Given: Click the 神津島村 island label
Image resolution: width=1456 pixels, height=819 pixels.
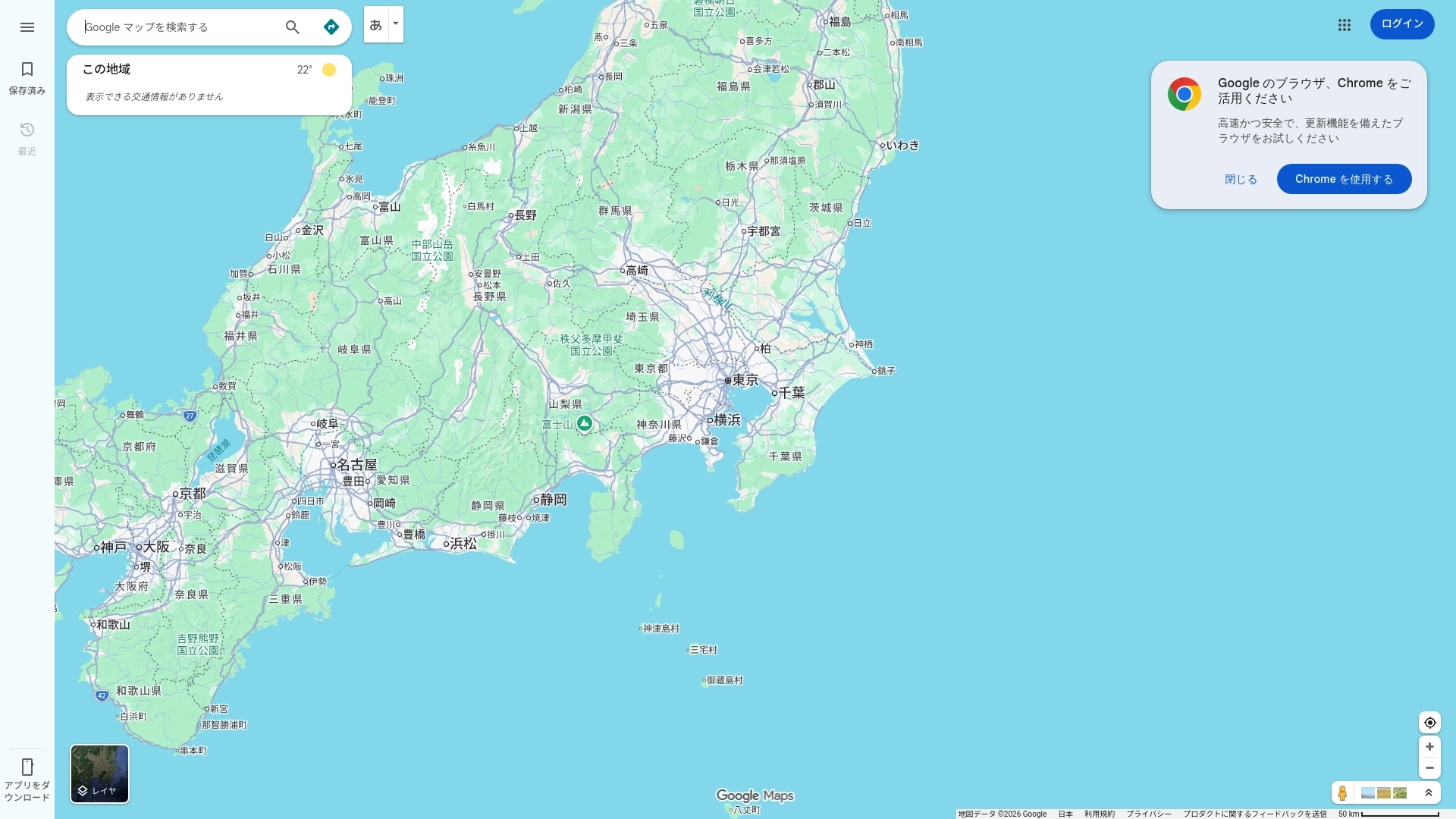Looking at the screenshot, I should point(661,629).
